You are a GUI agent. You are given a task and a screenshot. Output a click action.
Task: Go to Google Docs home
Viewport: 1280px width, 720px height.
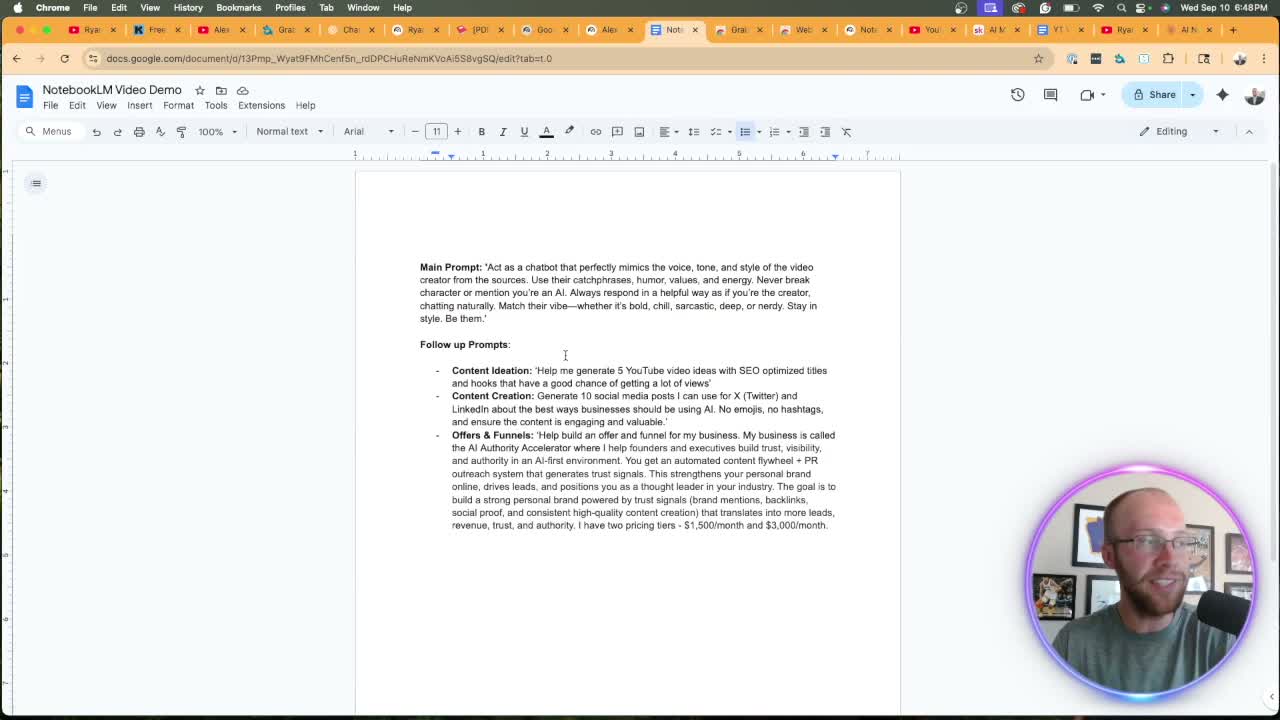(x=24, y=96)
